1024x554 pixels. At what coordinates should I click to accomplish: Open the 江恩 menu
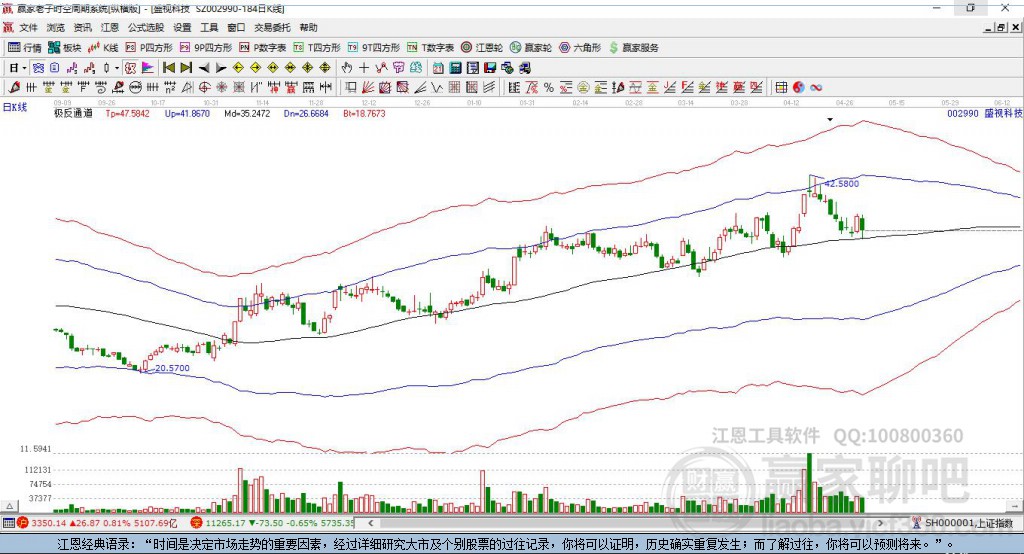point(110,27)
